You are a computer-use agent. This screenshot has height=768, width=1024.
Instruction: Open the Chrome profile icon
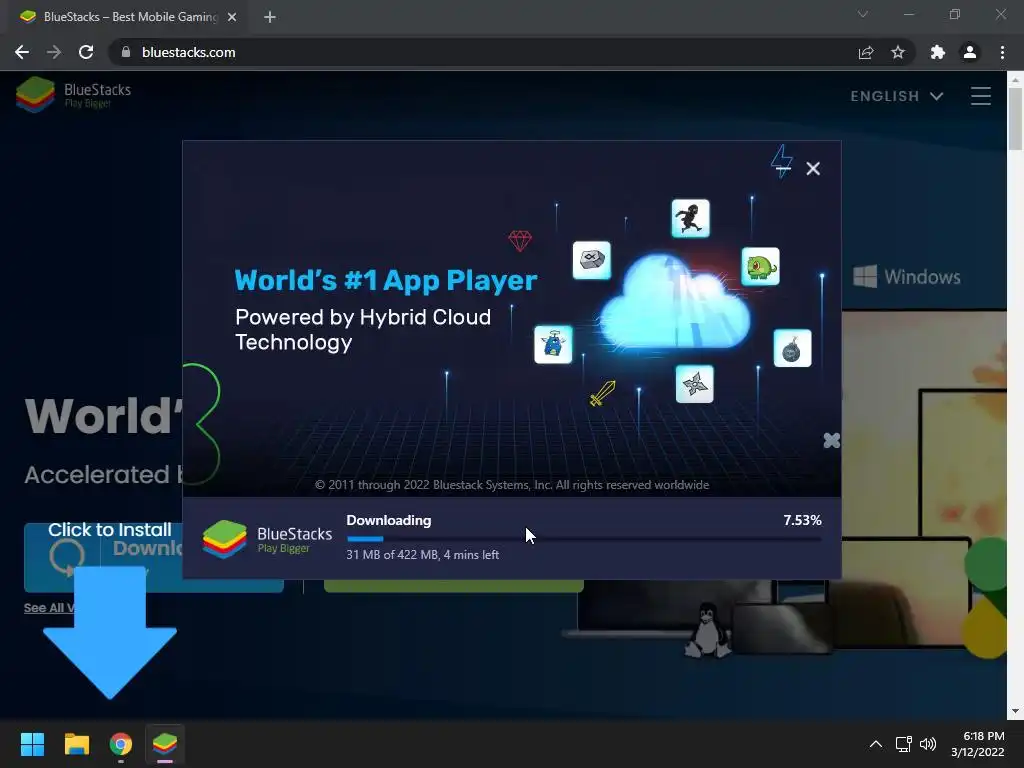[970, 52]
